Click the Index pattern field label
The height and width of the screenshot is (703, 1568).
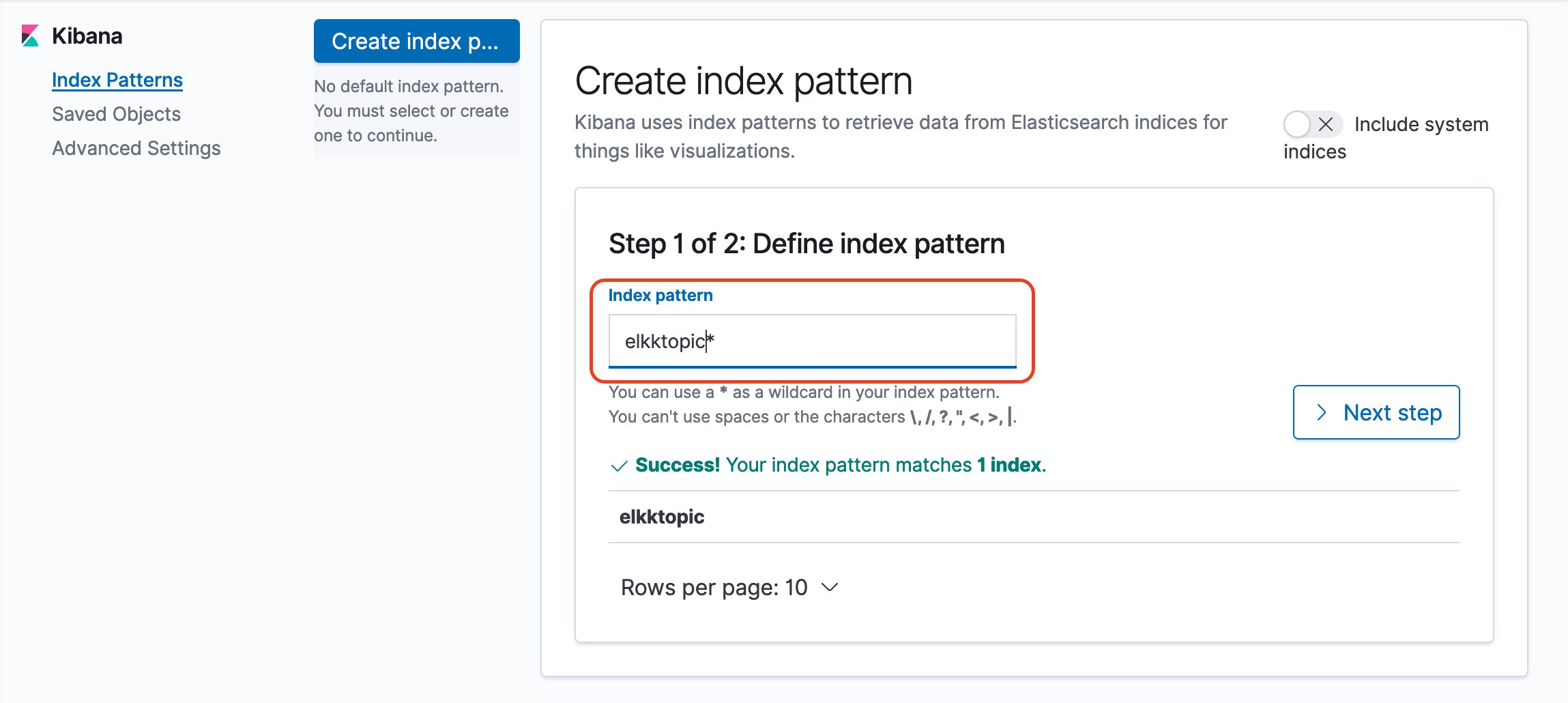pos(660,296)
